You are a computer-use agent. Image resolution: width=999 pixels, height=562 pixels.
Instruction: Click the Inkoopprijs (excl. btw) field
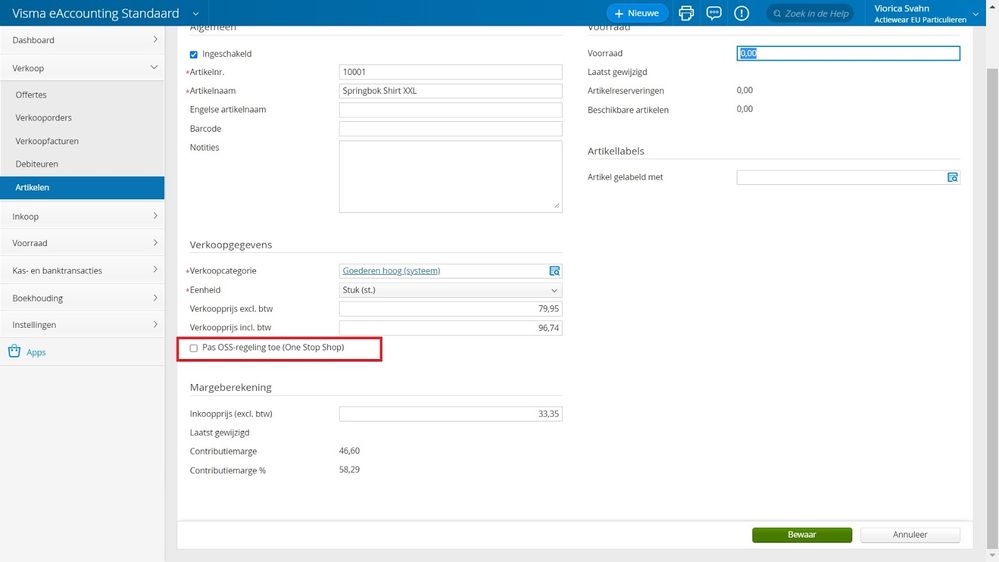[450, 414]
